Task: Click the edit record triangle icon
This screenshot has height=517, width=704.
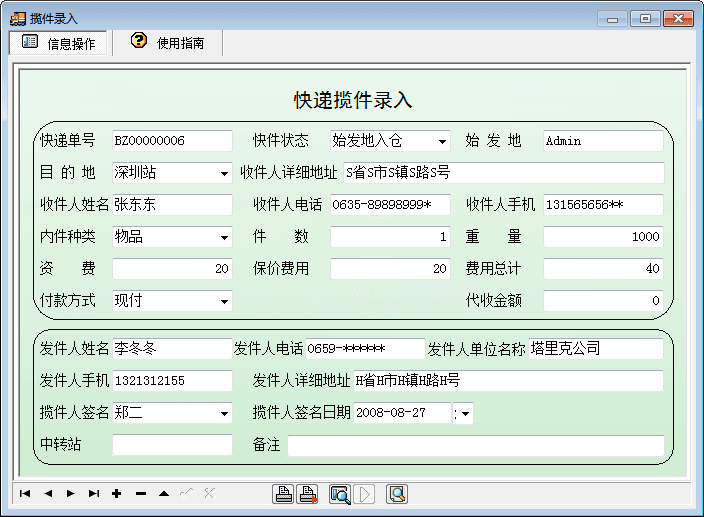Action: (163, 493)
